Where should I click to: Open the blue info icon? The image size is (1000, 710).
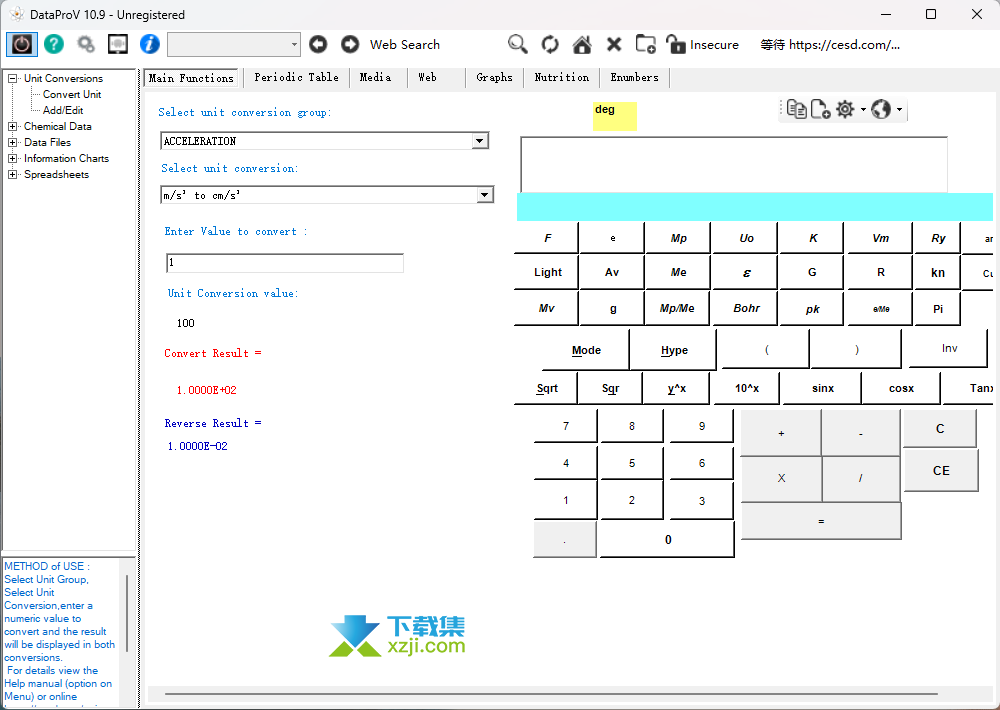click(150, 44)
